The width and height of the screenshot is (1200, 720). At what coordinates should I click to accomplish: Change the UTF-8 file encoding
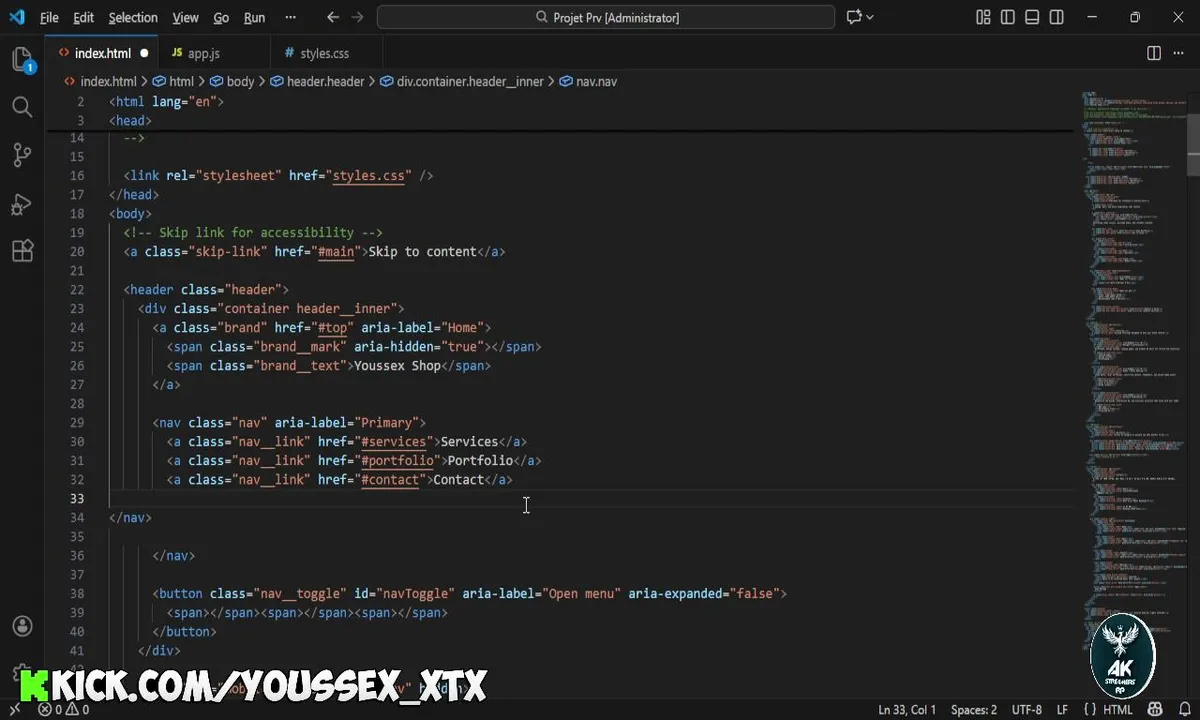point(1026,710)
